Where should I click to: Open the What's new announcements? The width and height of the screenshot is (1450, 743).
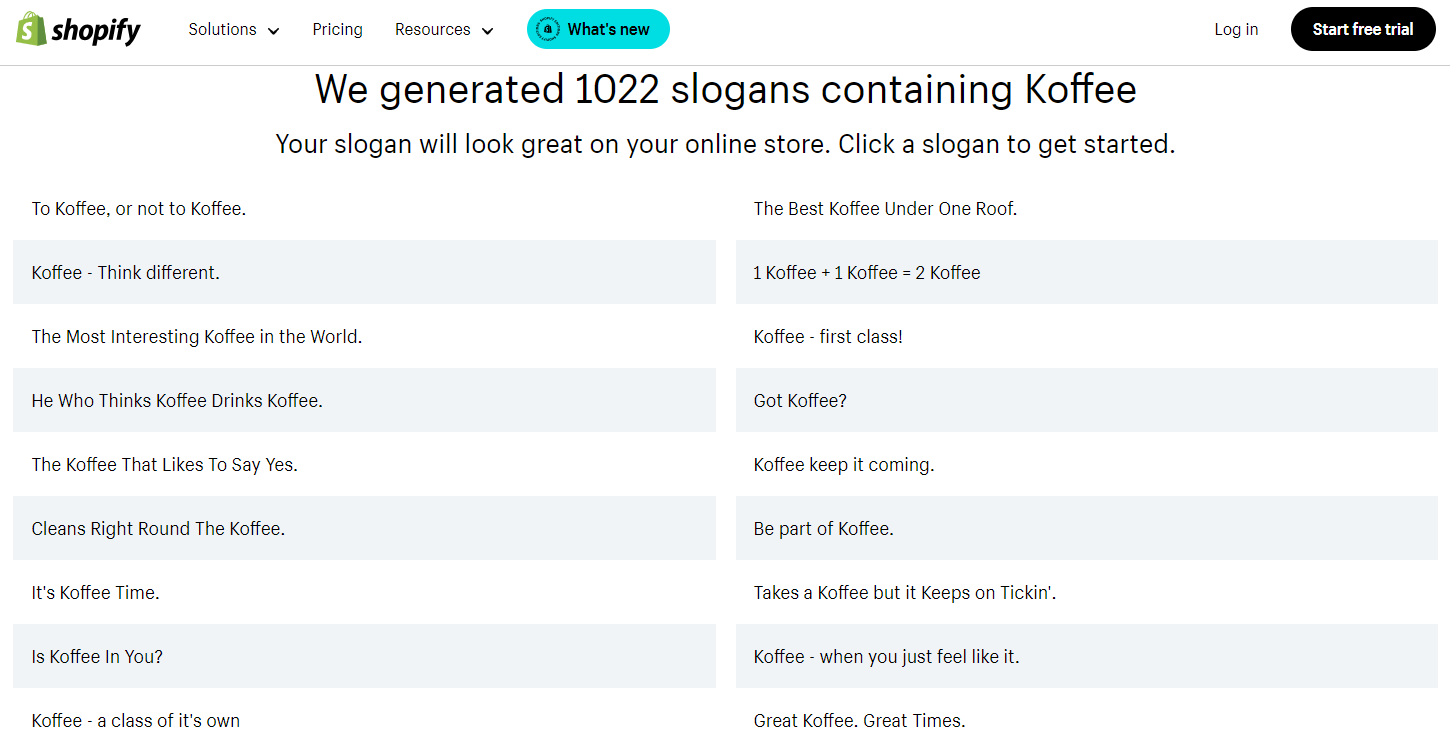pos(608,29)
